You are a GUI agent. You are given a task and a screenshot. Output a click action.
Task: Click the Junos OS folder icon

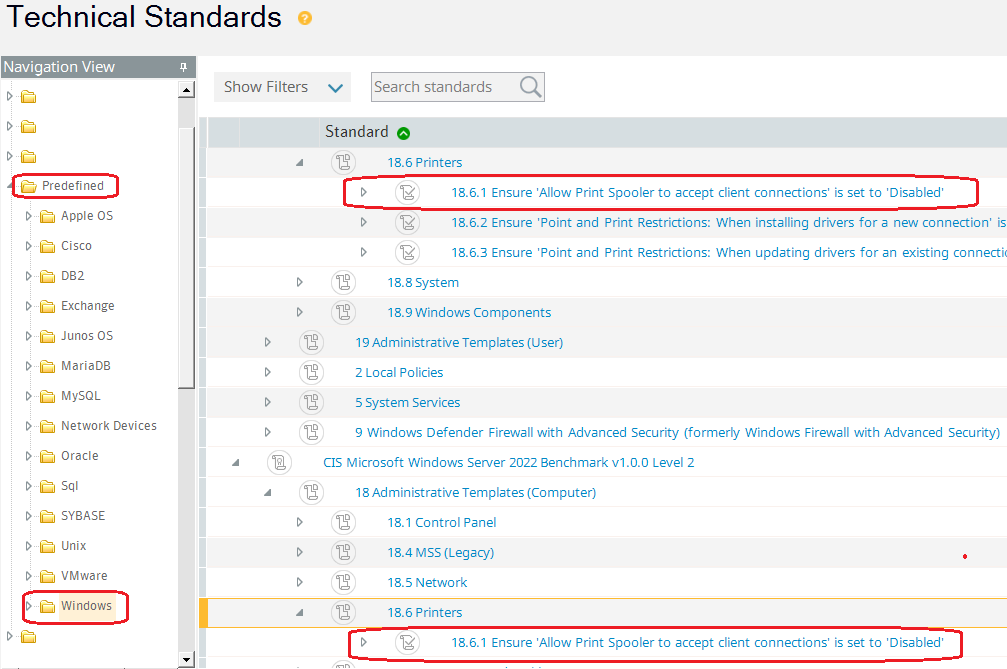click(x=48, y=336)
